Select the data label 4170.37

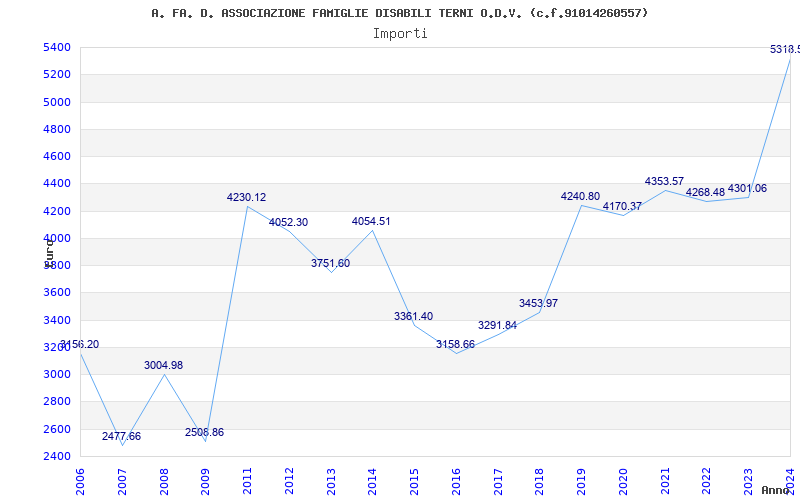point(622,206)
